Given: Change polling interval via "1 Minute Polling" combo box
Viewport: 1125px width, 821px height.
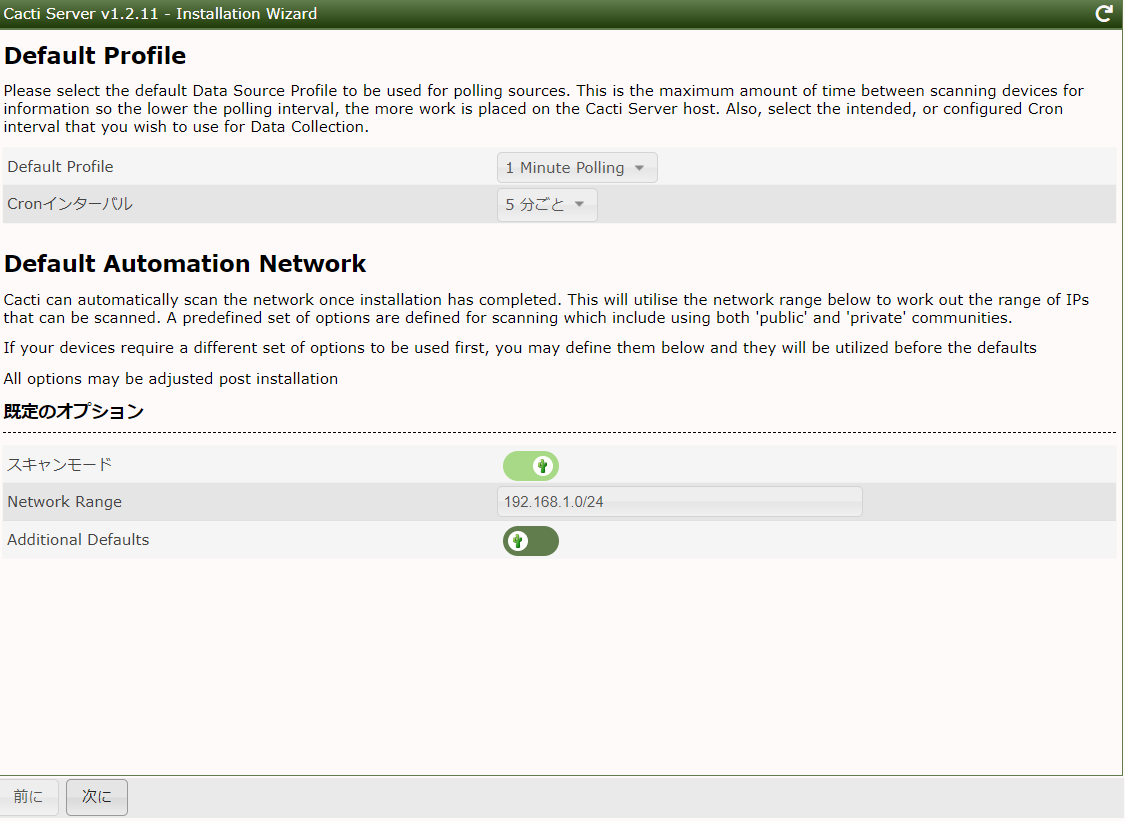Looking at the screenshot, I should coord(577,167).
